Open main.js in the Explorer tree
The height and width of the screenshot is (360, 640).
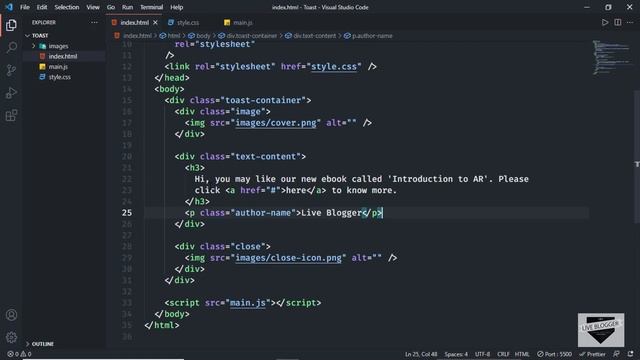58,67
